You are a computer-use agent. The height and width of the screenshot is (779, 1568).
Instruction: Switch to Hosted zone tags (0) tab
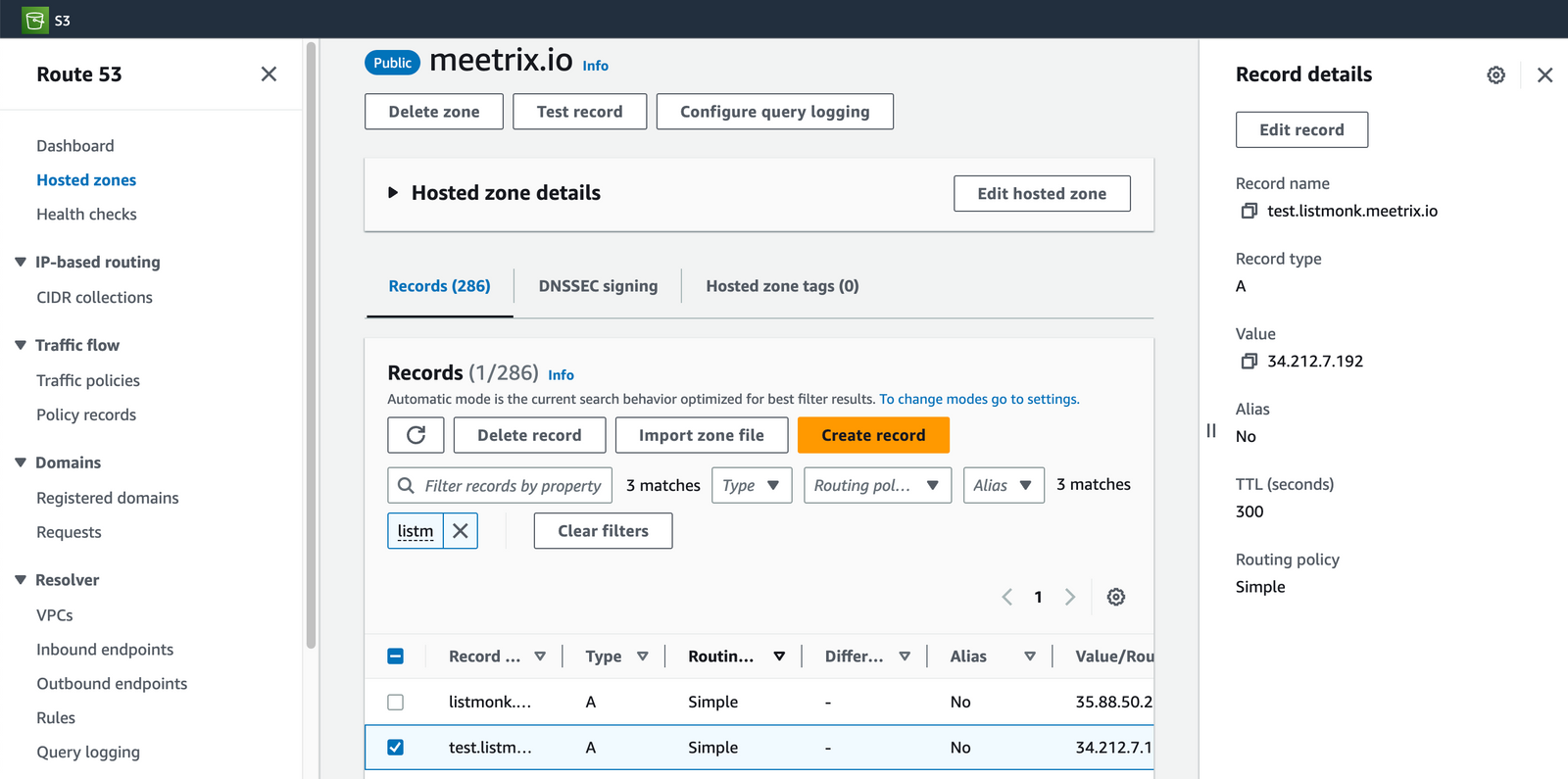[782, 286]
